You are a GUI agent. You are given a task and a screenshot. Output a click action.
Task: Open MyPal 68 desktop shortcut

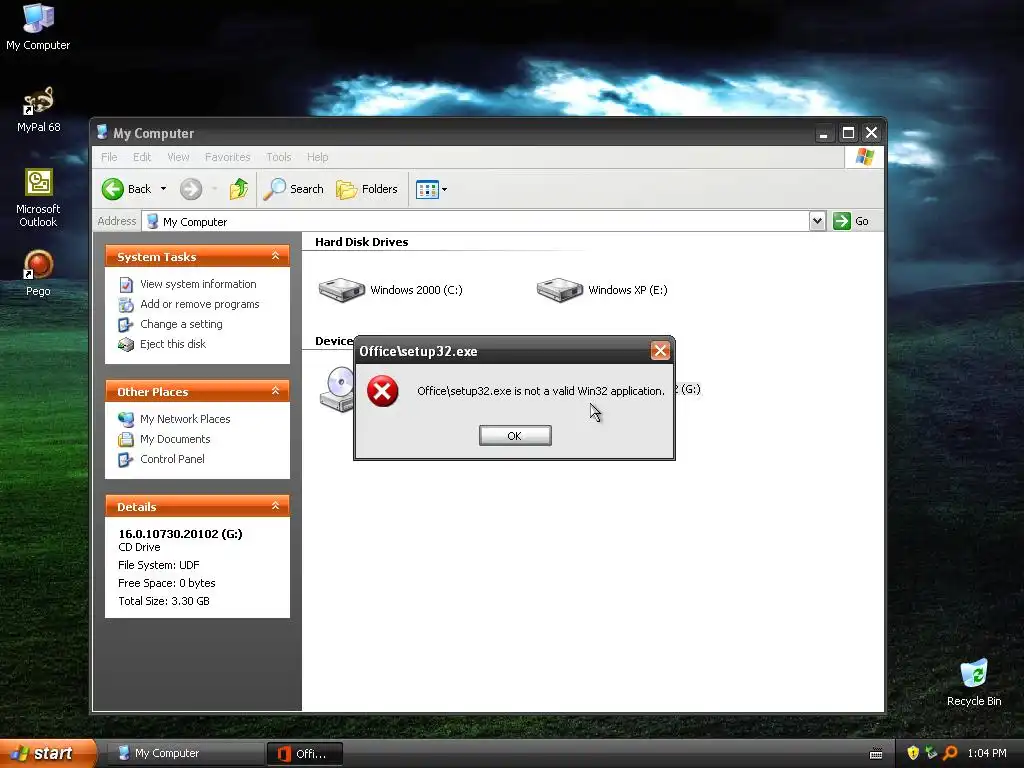coord(39,110)
